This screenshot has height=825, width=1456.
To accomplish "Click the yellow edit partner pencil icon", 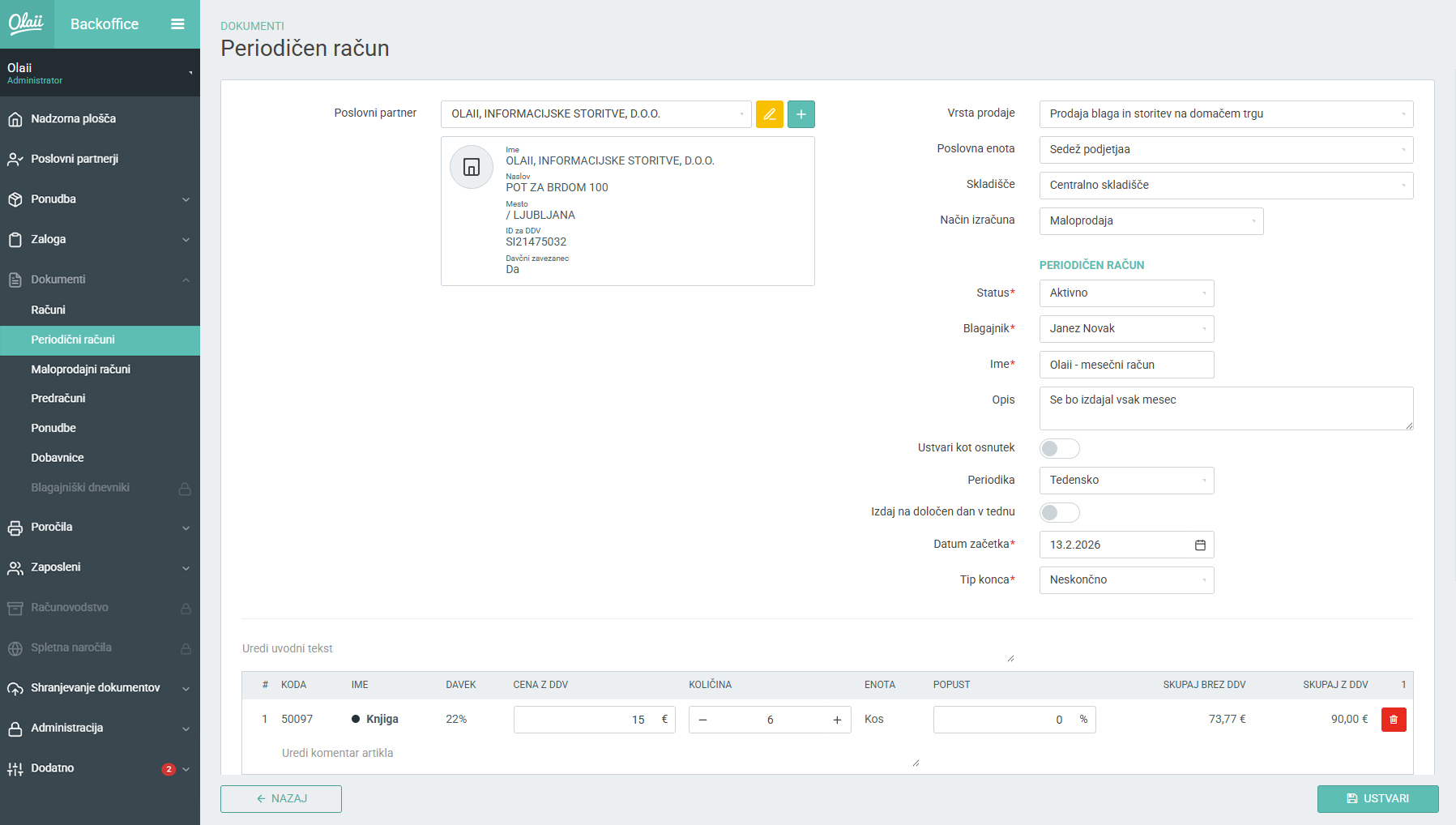I will 769,114.
